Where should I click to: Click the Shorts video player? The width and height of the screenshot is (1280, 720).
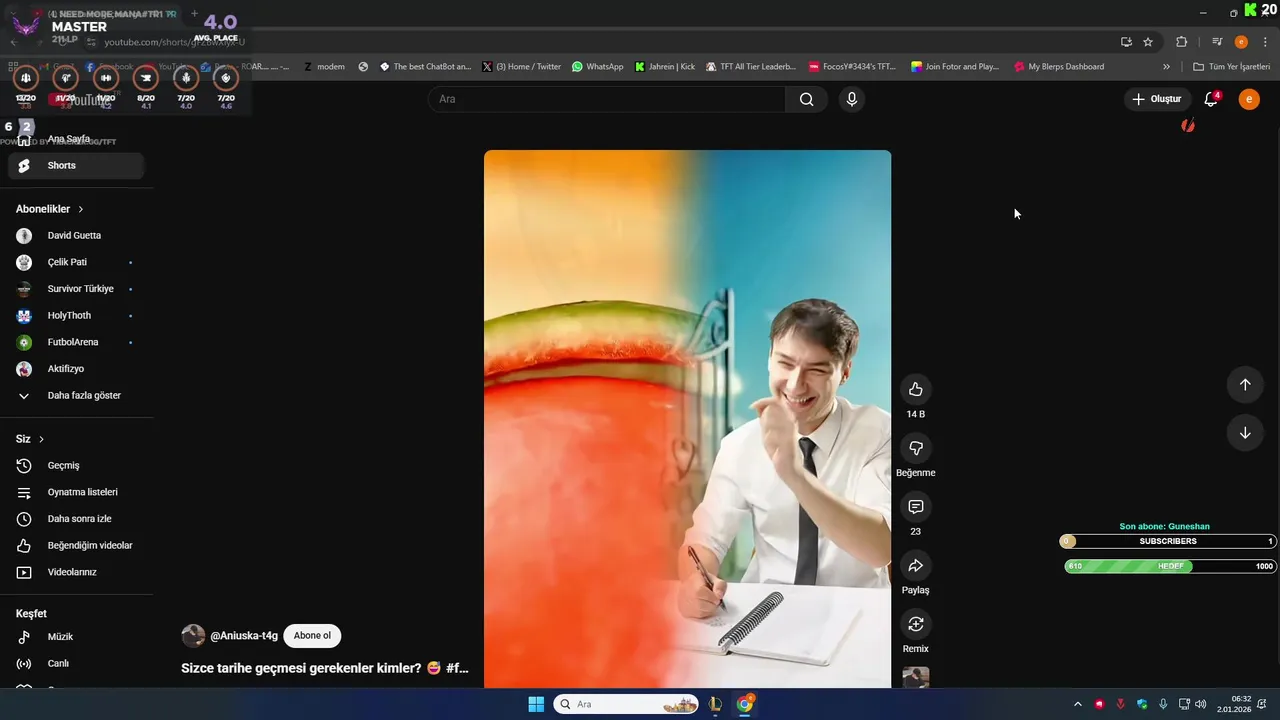click(x=687, y=419)
